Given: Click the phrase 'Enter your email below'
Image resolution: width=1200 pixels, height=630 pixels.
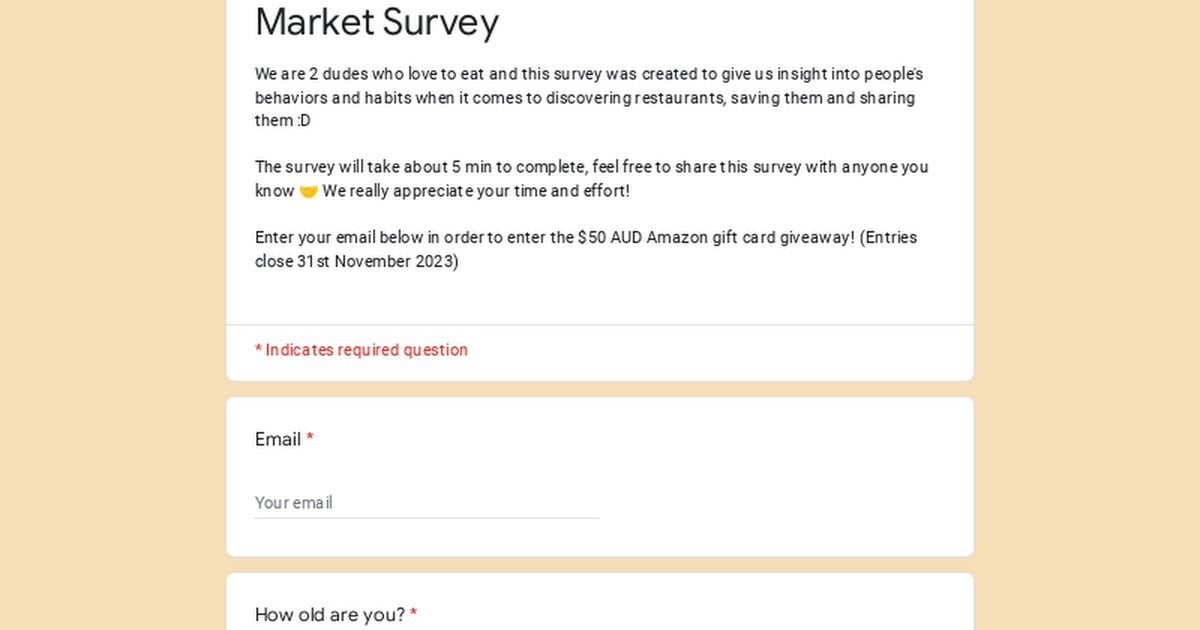Looking at the screenshot, I should (x=339, y=238).
